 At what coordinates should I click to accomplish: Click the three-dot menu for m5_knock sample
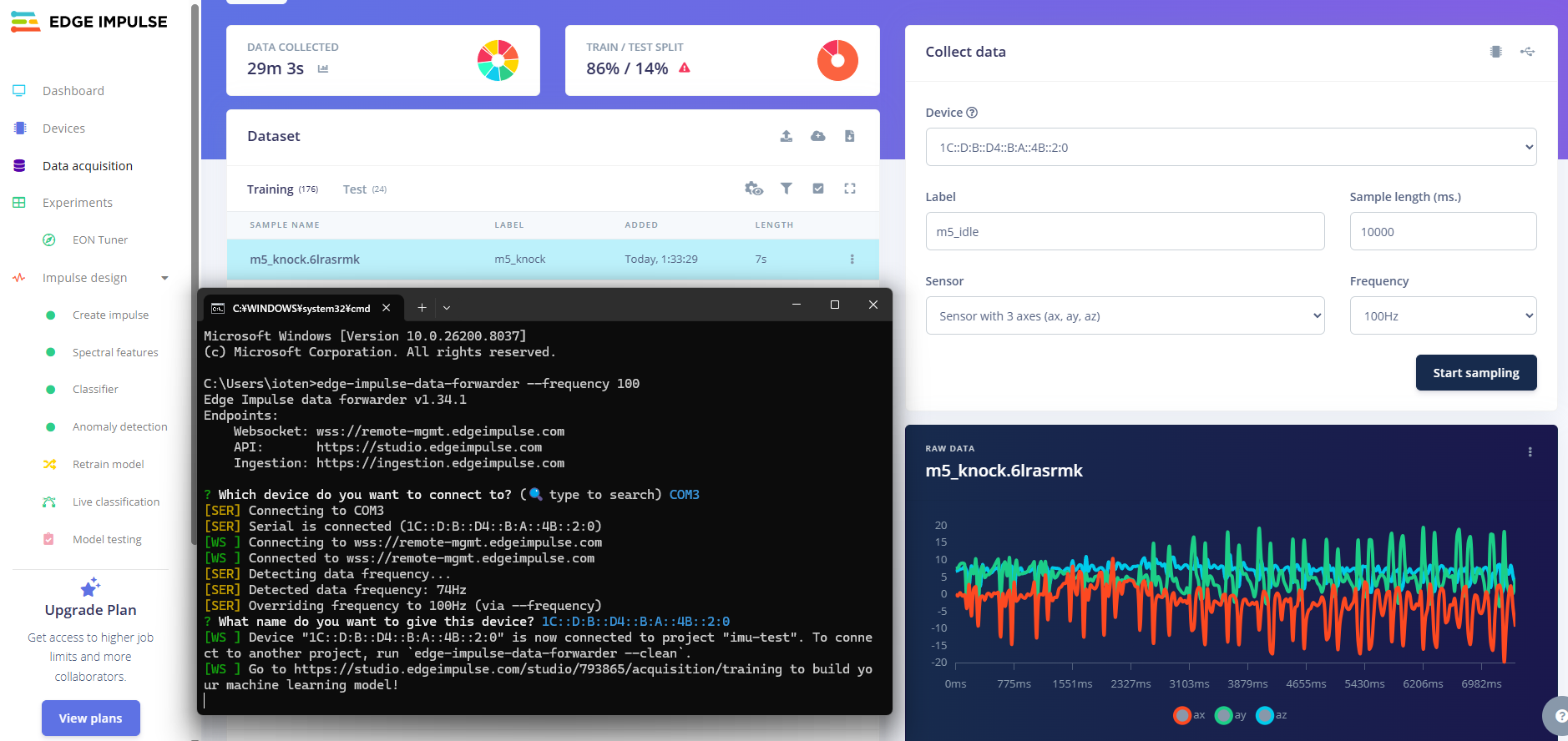coord(852,260)
